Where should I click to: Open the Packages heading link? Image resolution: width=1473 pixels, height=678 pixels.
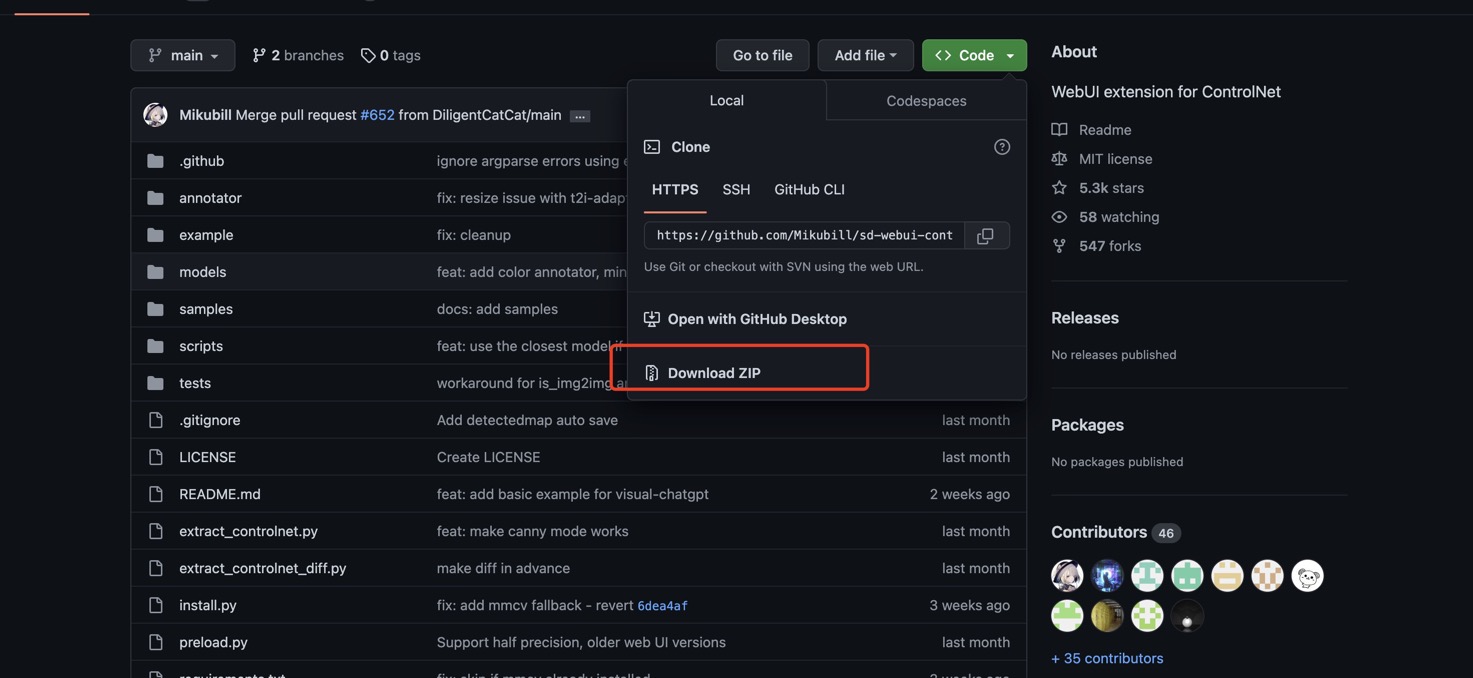pos(1087,425)
